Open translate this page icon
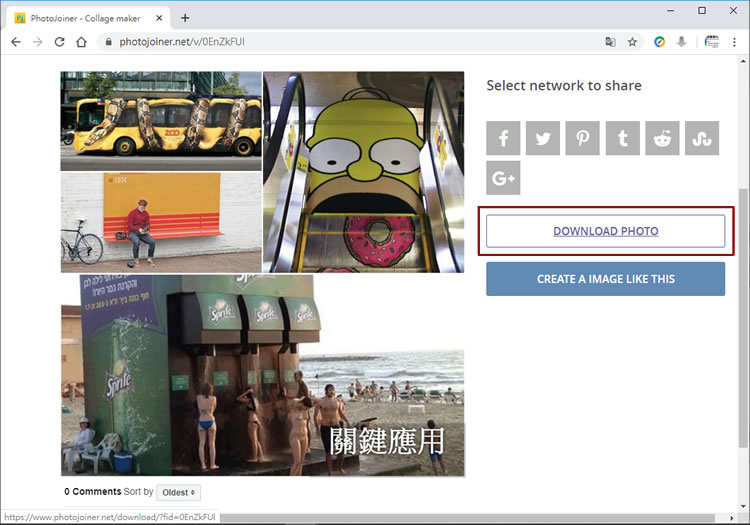 610,42
